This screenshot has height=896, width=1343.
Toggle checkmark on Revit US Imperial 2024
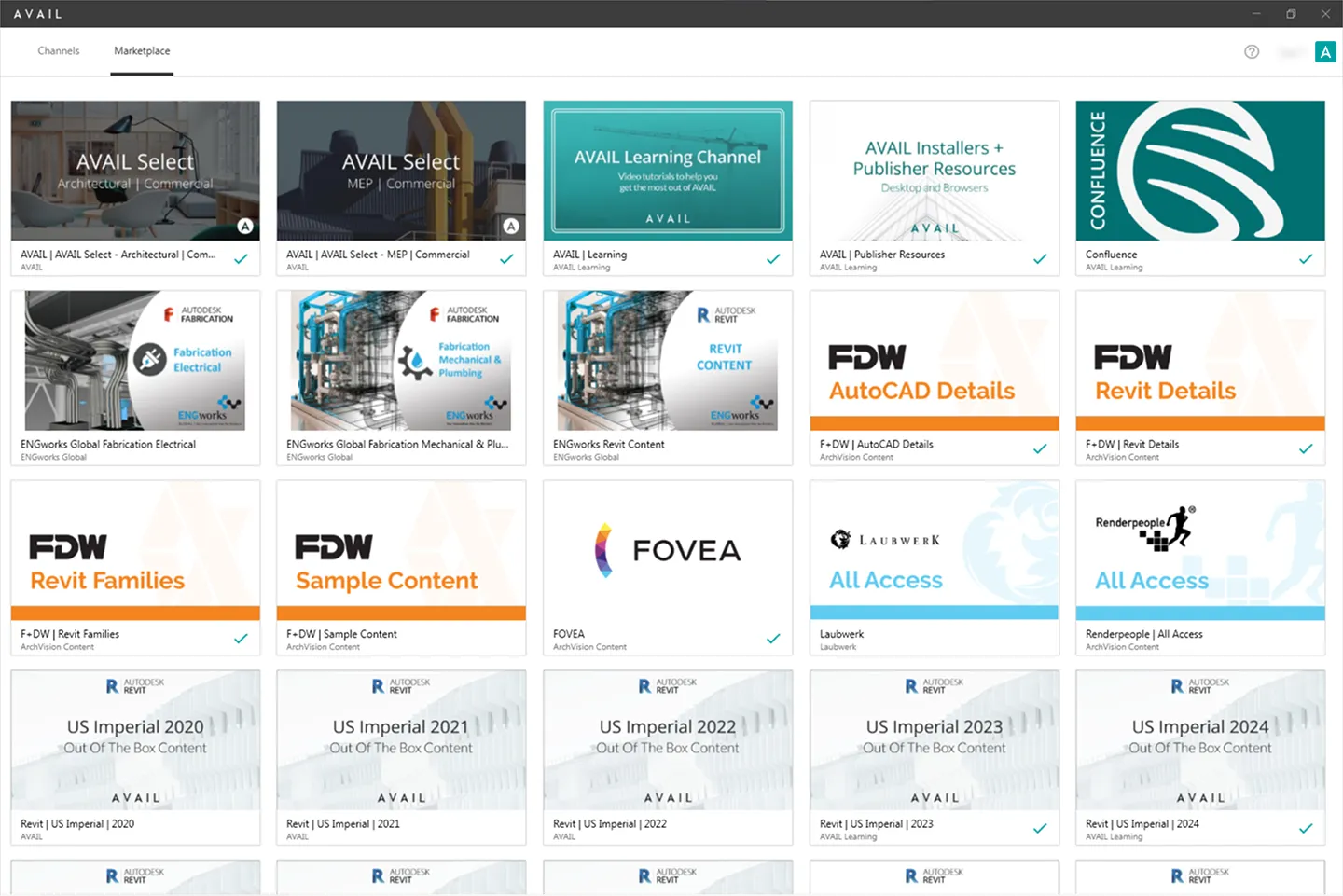coord(1306,829)
